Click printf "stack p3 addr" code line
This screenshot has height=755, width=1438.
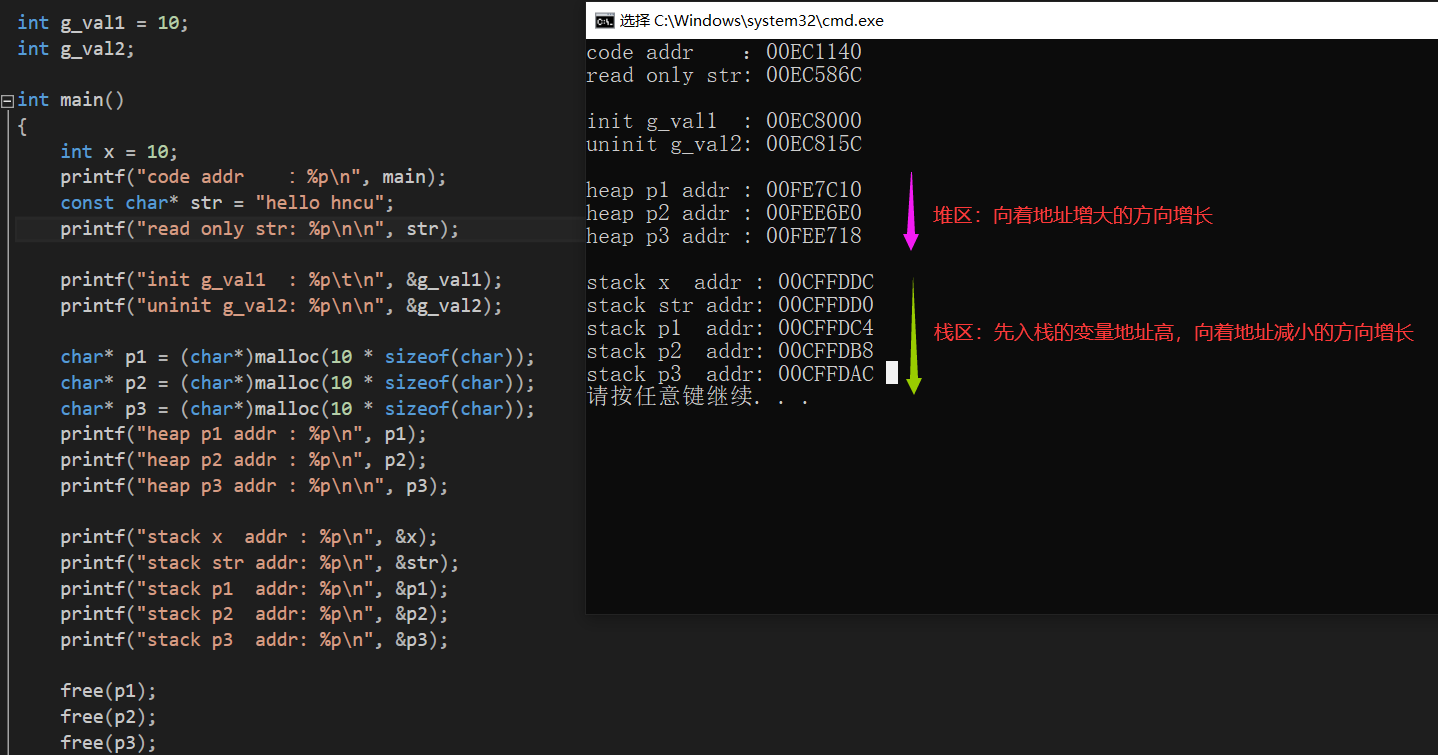254,640
